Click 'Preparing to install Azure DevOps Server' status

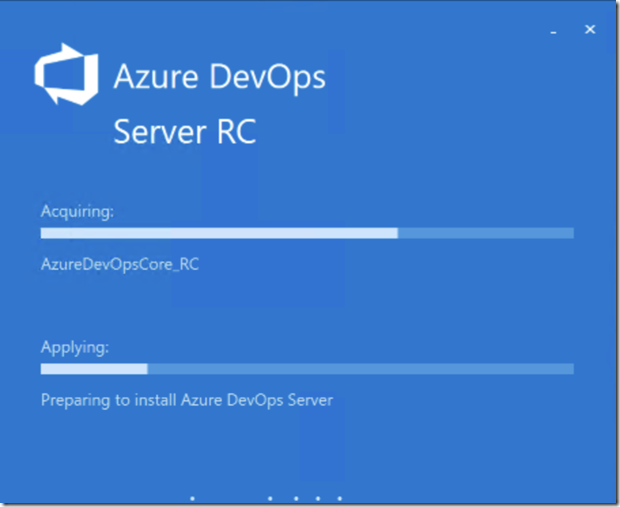click(187, 400)
